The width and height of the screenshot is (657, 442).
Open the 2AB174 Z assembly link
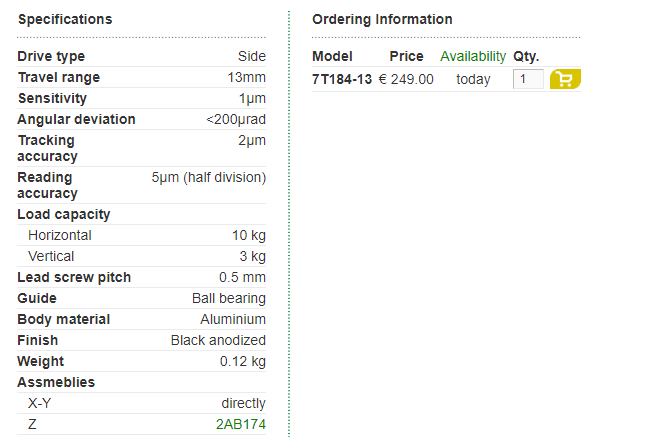[241, 424]
